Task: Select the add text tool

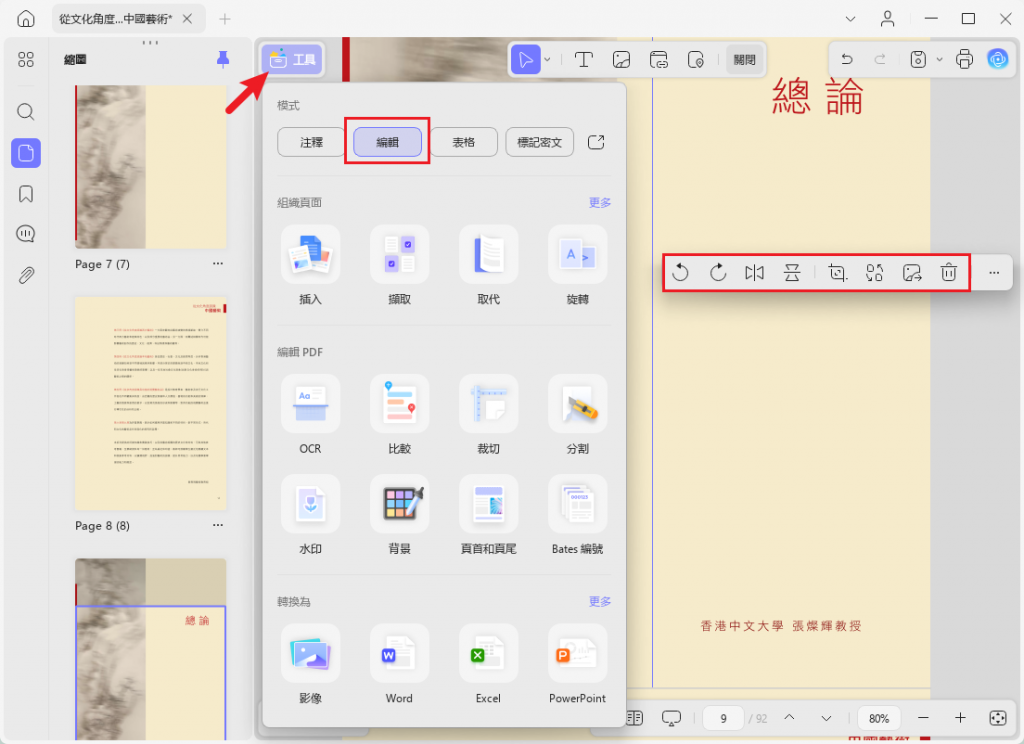Action: pyautogui.click(x=583, y=59)
